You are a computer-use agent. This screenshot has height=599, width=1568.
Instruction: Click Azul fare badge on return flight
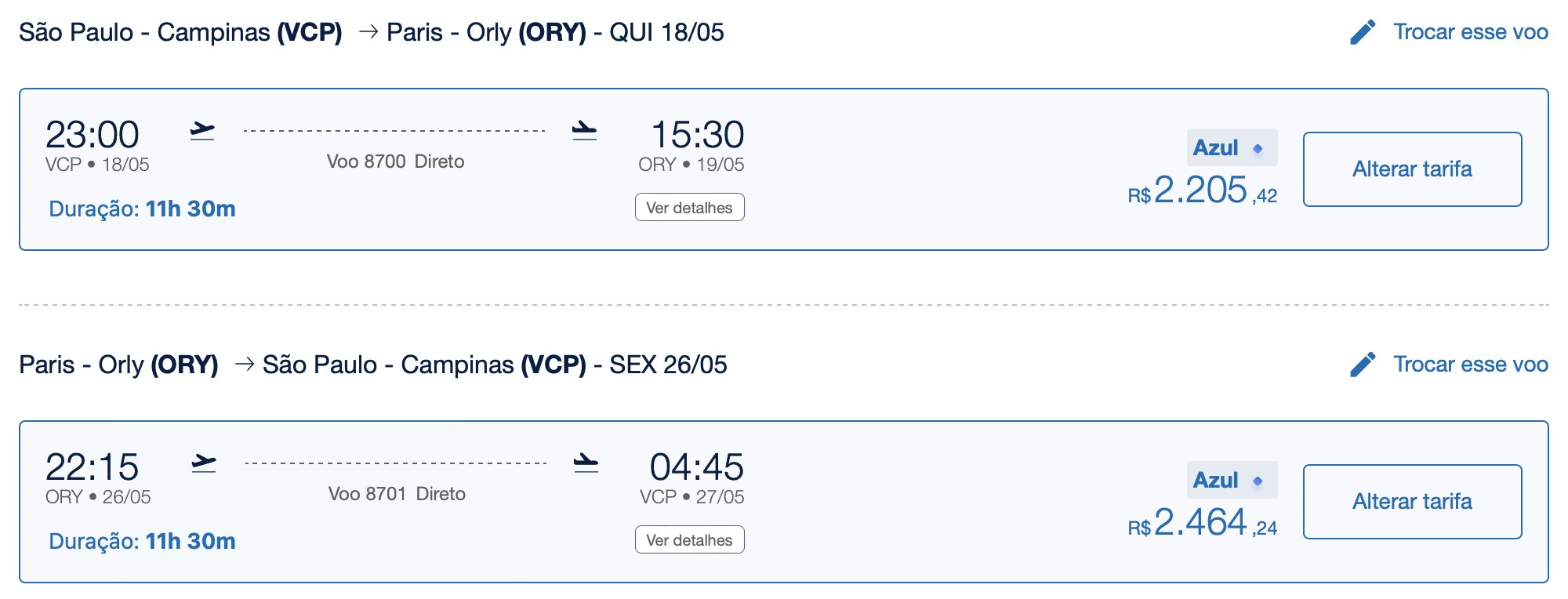click(1232, 480)
